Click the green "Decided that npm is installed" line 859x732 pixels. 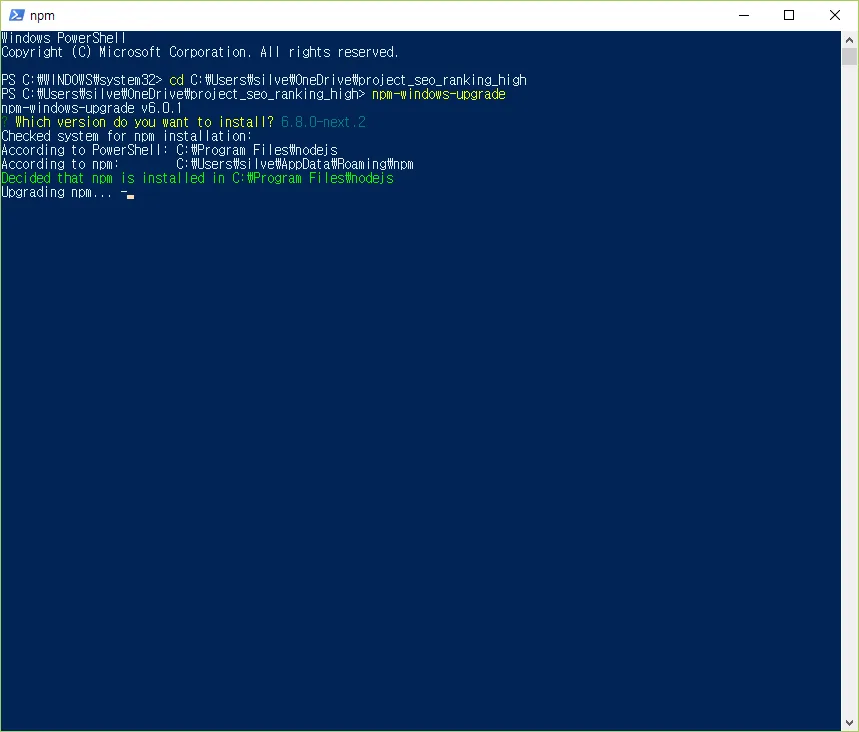[197, 178]
